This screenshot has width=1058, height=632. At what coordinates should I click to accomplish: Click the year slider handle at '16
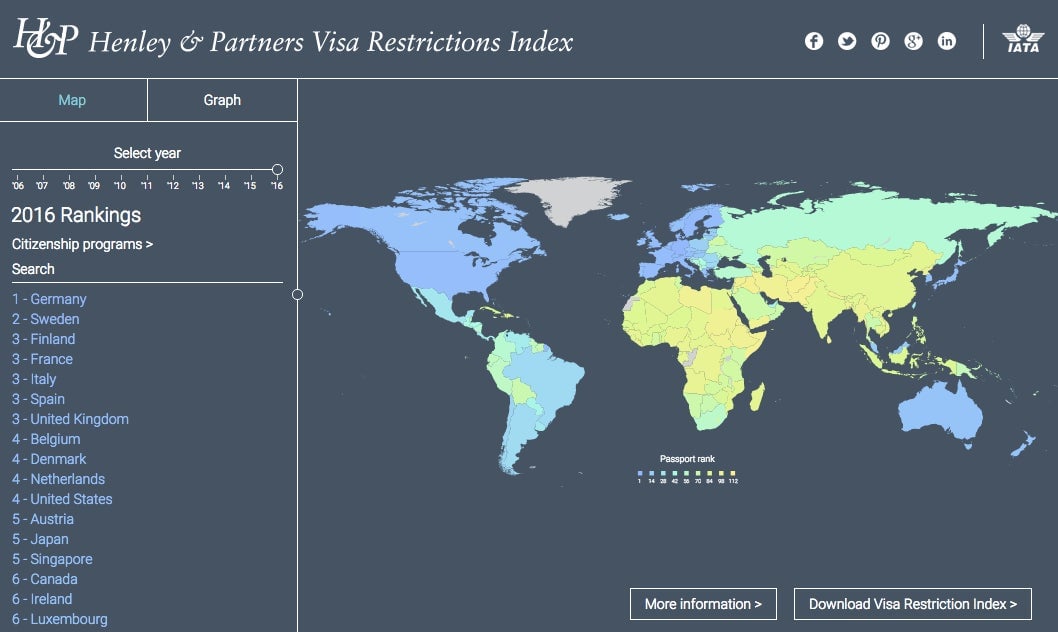coord(277,169)
